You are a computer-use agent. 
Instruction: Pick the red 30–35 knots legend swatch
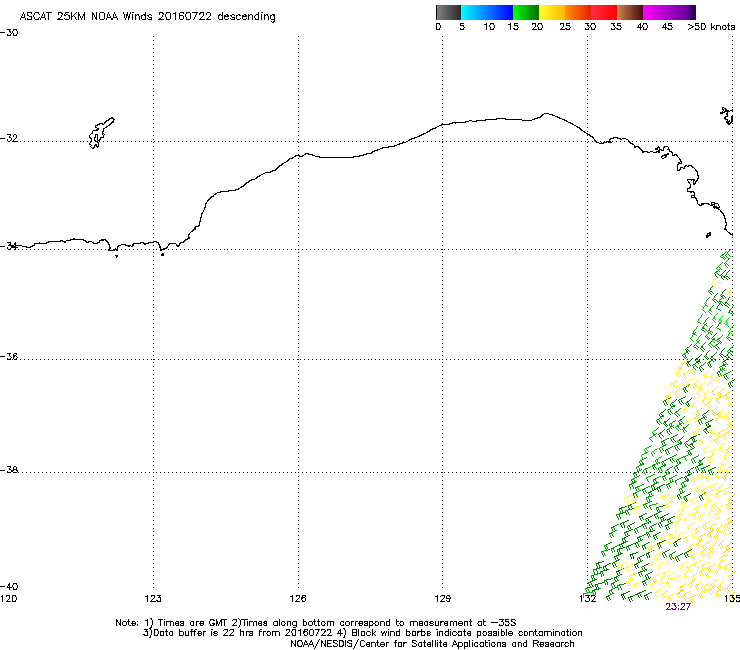[x=604, y=12]
